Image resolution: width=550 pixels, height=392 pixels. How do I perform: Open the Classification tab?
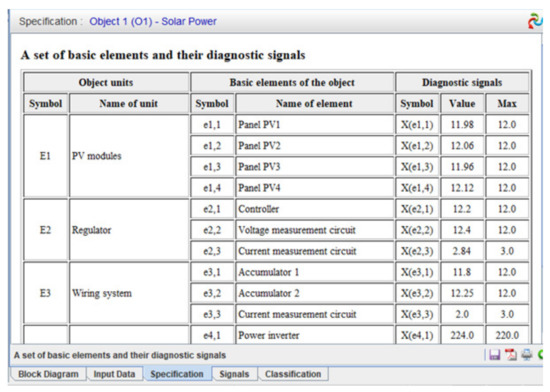[293, 374]
